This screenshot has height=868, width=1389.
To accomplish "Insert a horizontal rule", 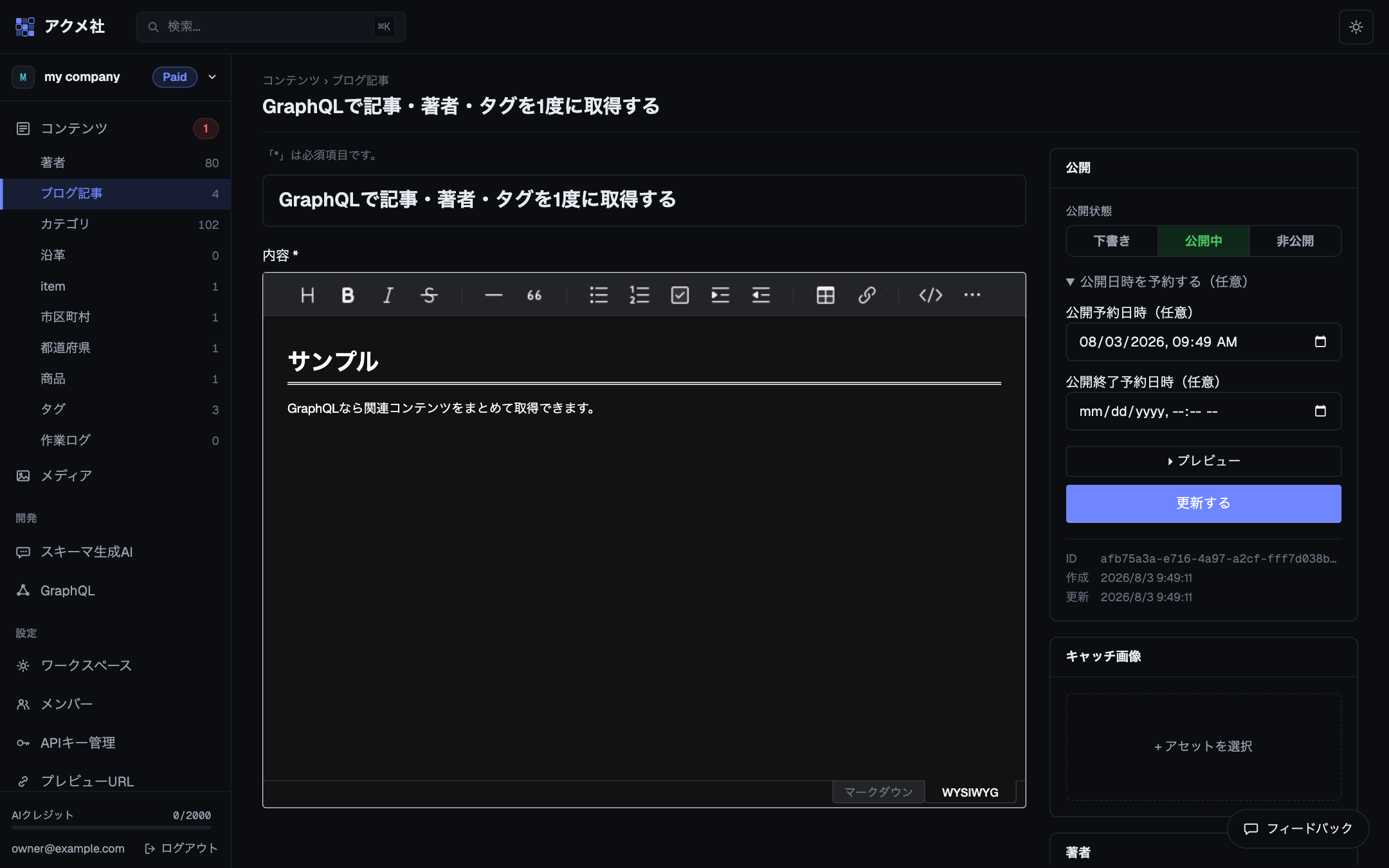I will (x=494, y=295).
